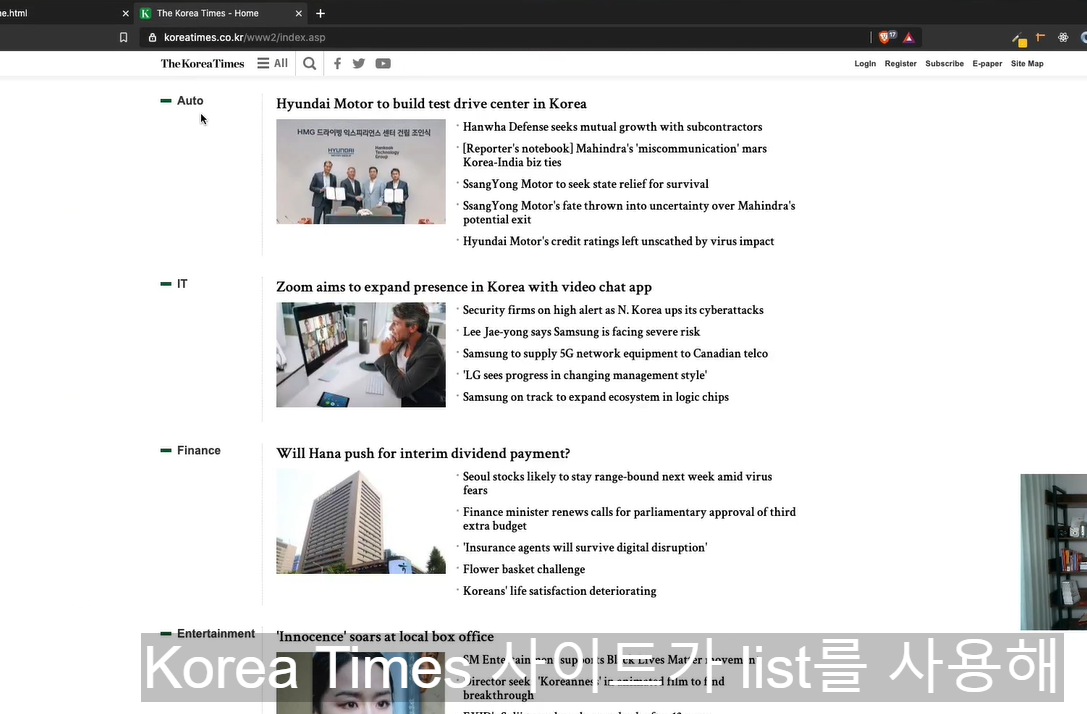Screen dimensions: 1087x714
Task: Open the YouTube icon link
Action: pos(383,64)
